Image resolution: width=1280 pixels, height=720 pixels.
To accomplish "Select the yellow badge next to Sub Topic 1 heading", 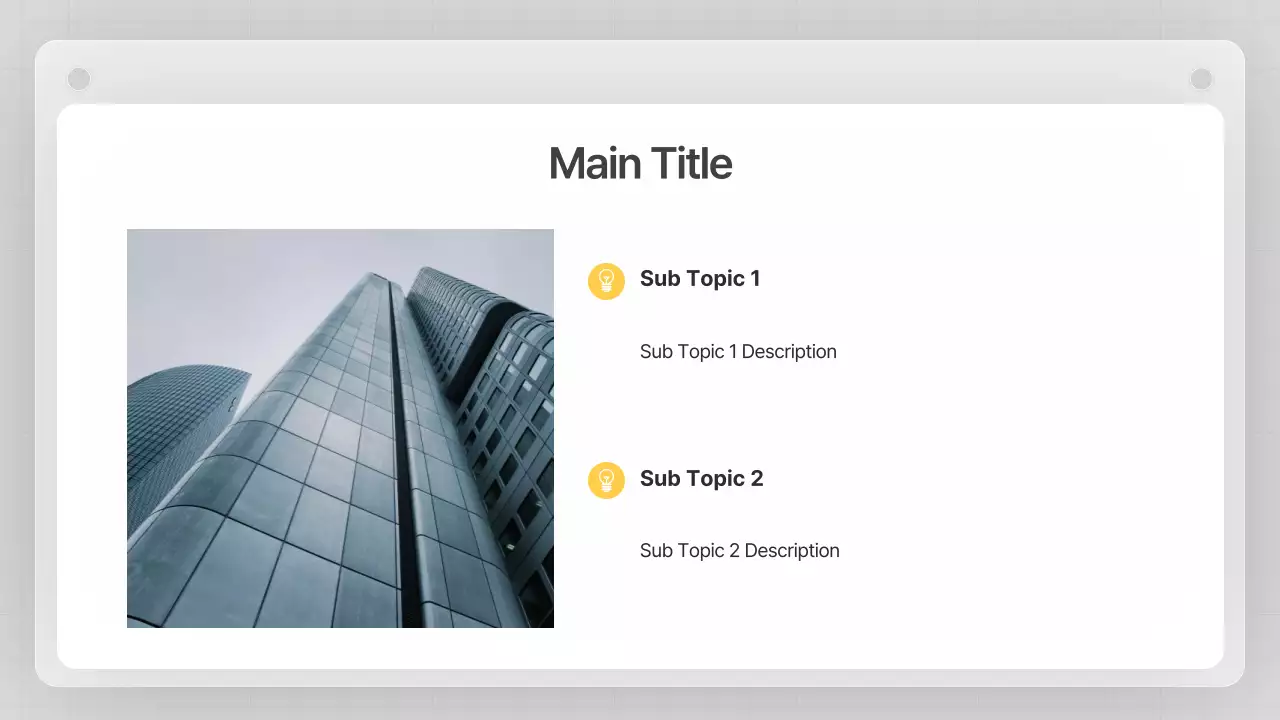I will click(606, 281).
